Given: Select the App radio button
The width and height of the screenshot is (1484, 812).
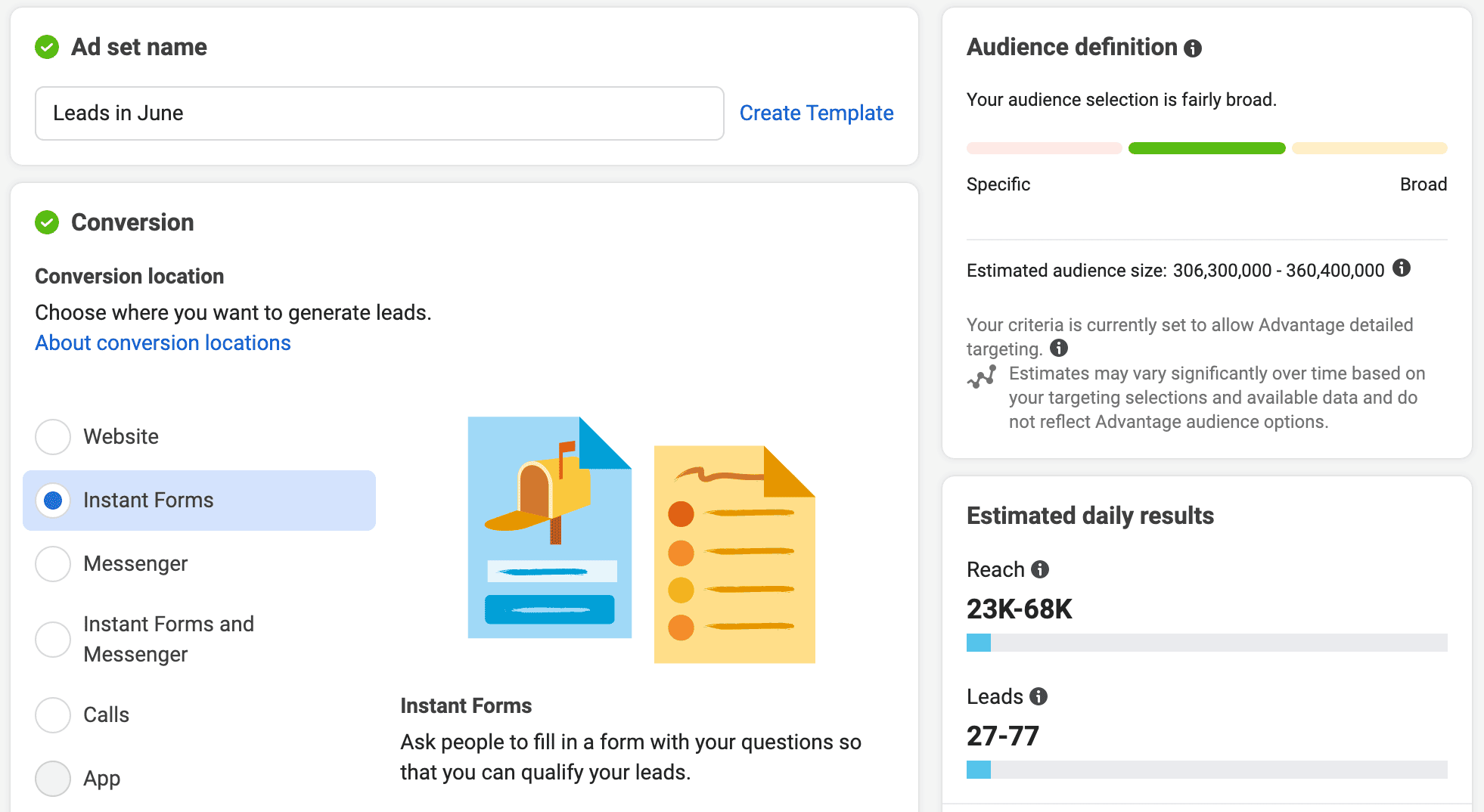Looking at the screenshot, I should pos(53,779).
